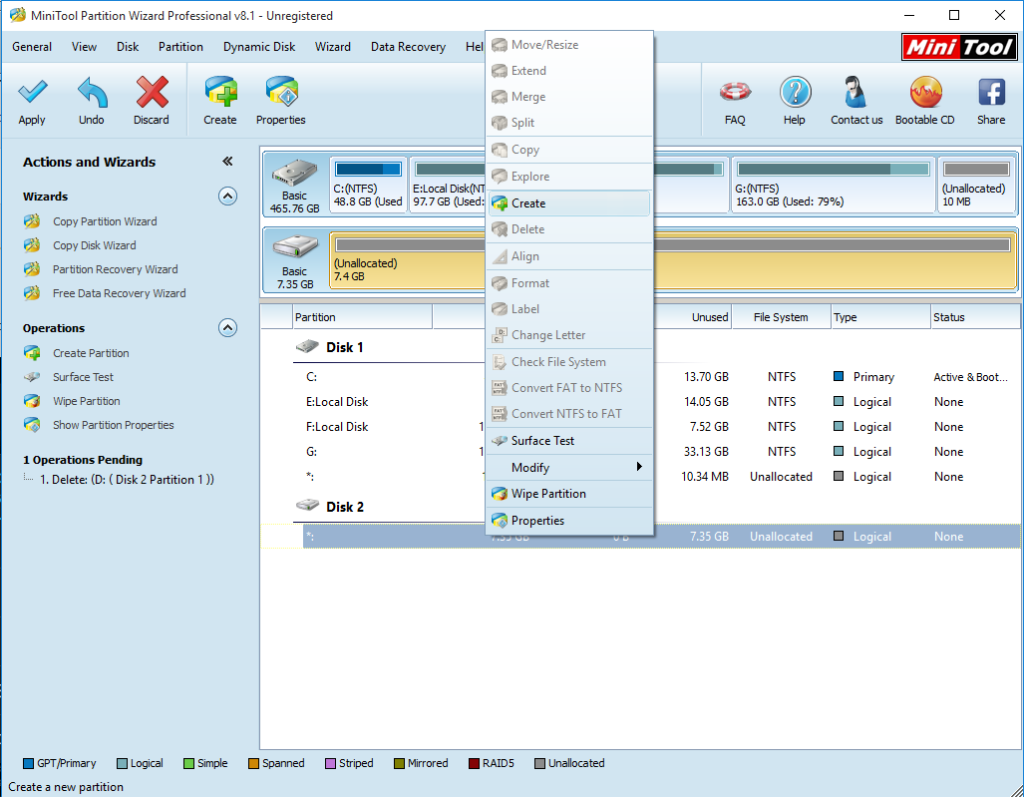
Task: Click the Show Partition Properties link
Action: click(x=114, y=425)
